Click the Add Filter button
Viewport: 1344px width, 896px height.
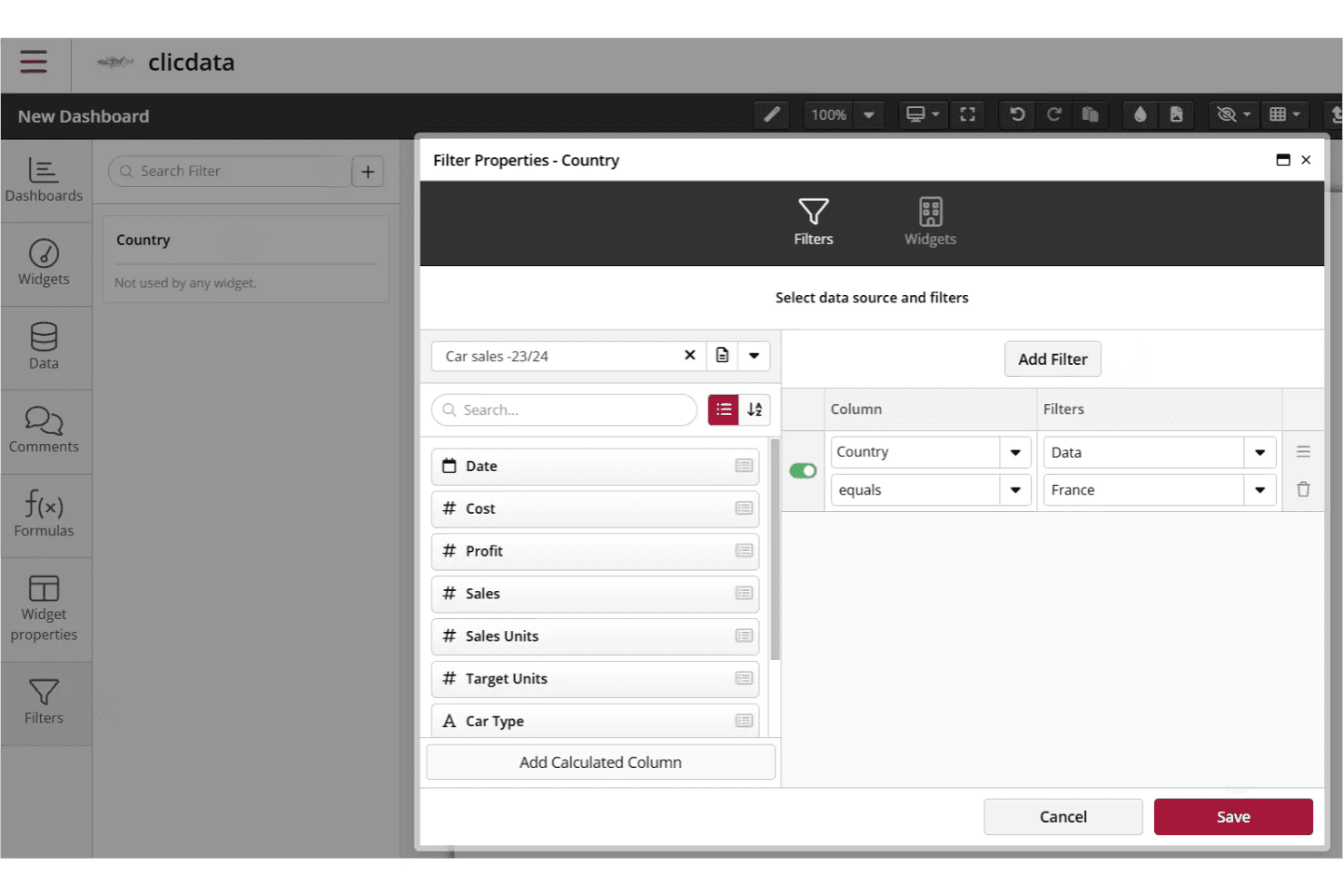click(x=1052, y=359)
